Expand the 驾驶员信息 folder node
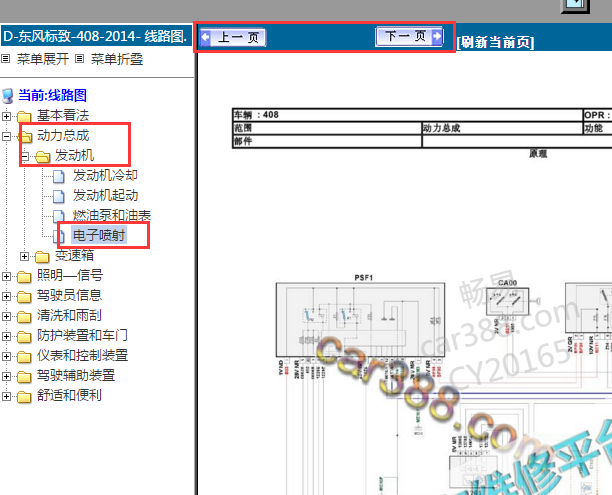 6,296
